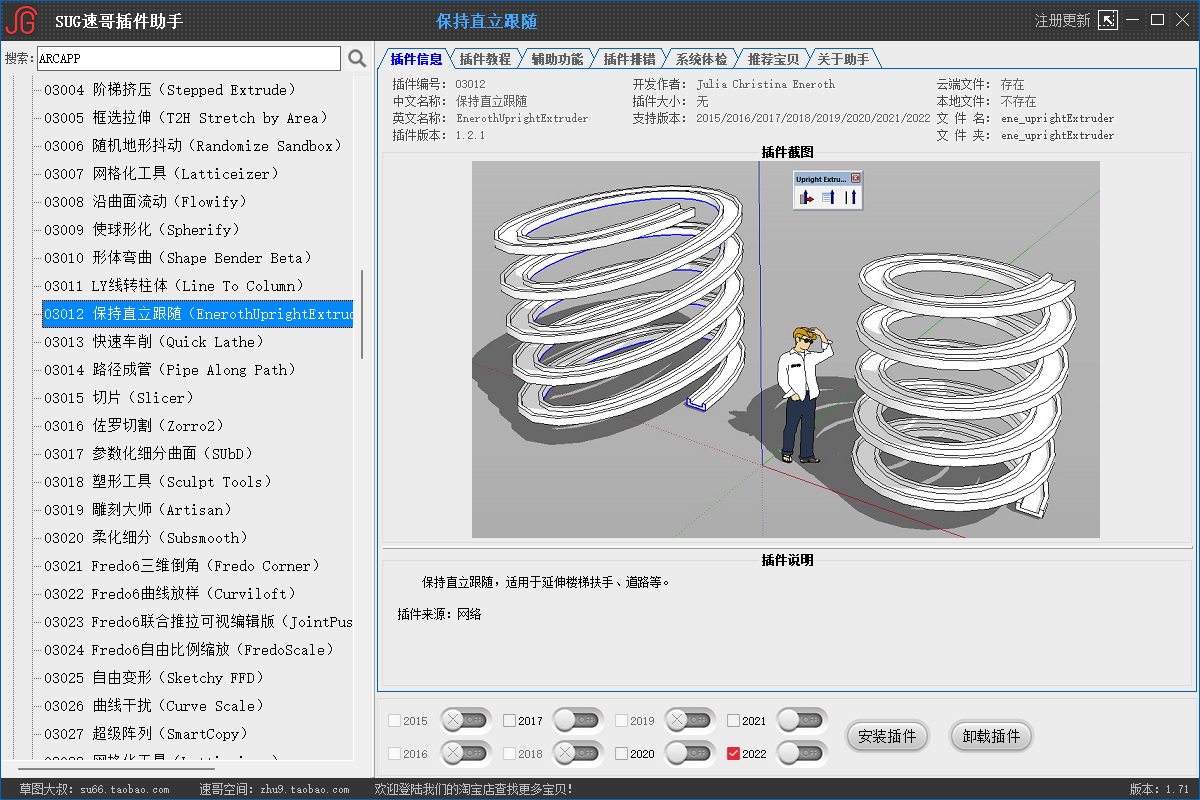
Task: Select 03026 曲线干扰 (Curve Scale)
Action: 155,706
